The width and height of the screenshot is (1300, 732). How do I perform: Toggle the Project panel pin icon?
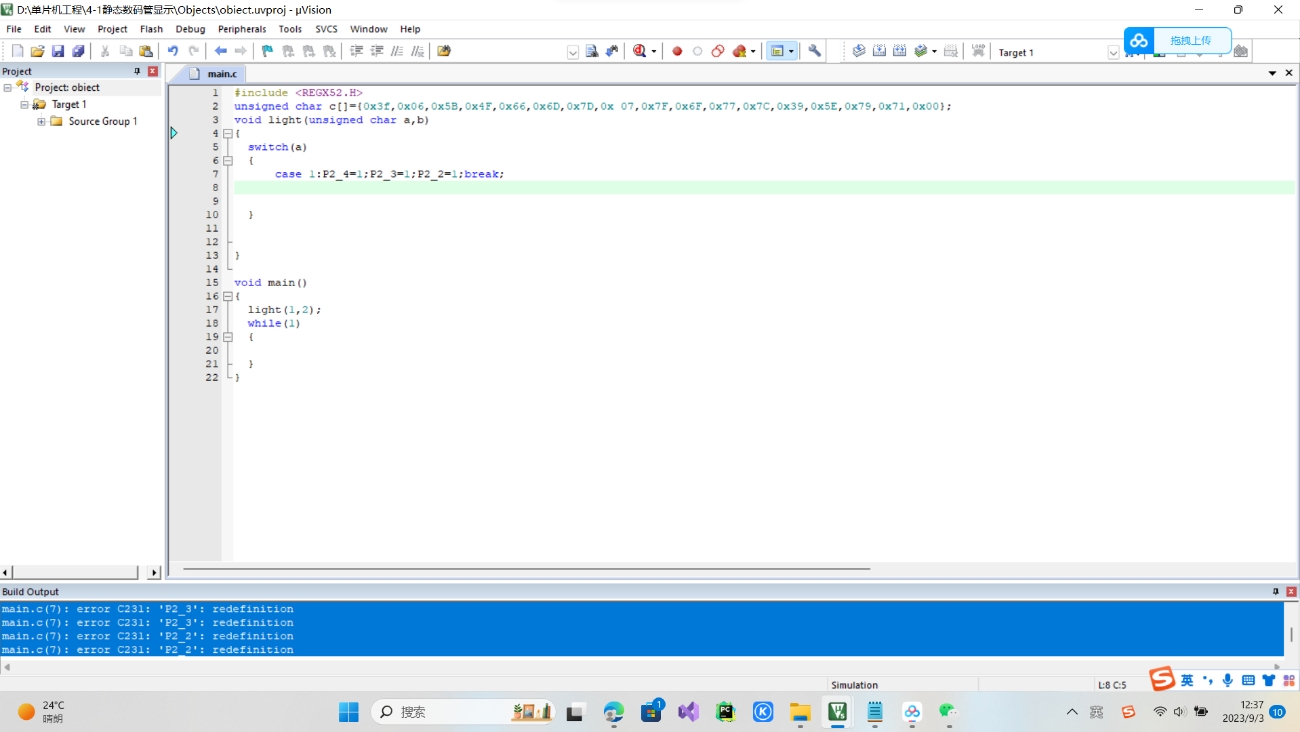pyautogui.click(x=138, y=71)
